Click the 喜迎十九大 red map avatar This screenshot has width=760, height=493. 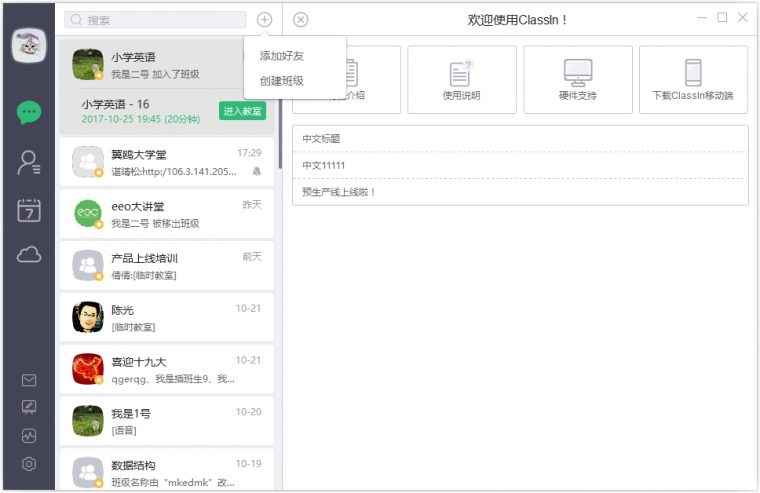[88, 369]
